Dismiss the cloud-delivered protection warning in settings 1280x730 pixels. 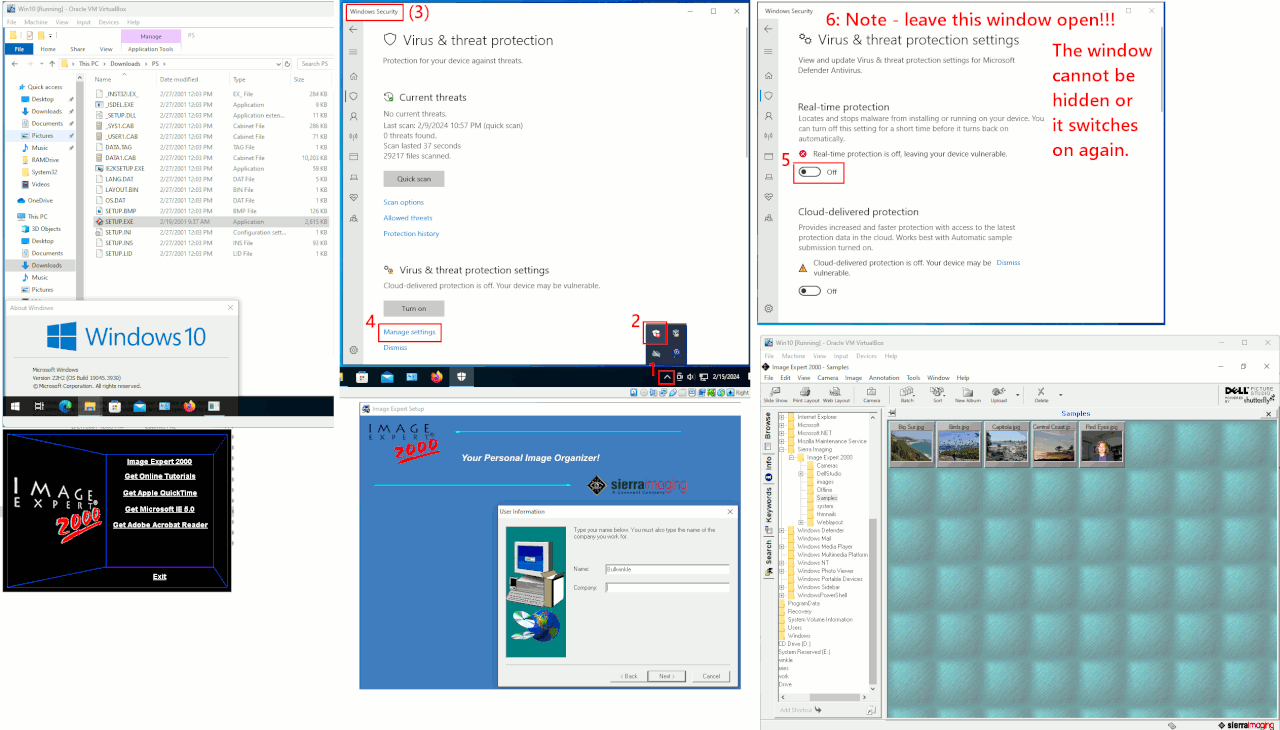[x=1008, y=263]
